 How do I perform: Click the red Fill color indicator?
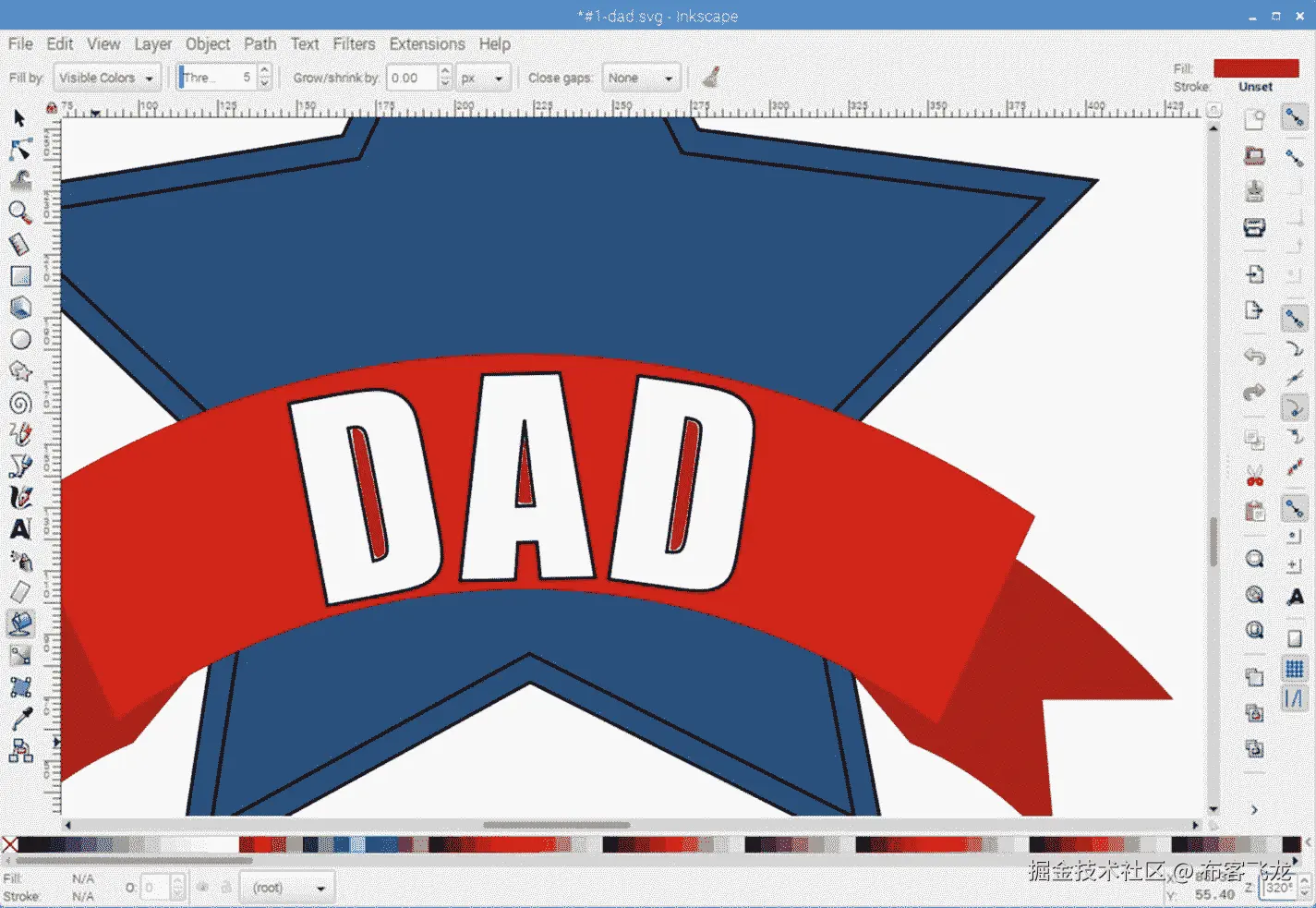[1255, 68]
